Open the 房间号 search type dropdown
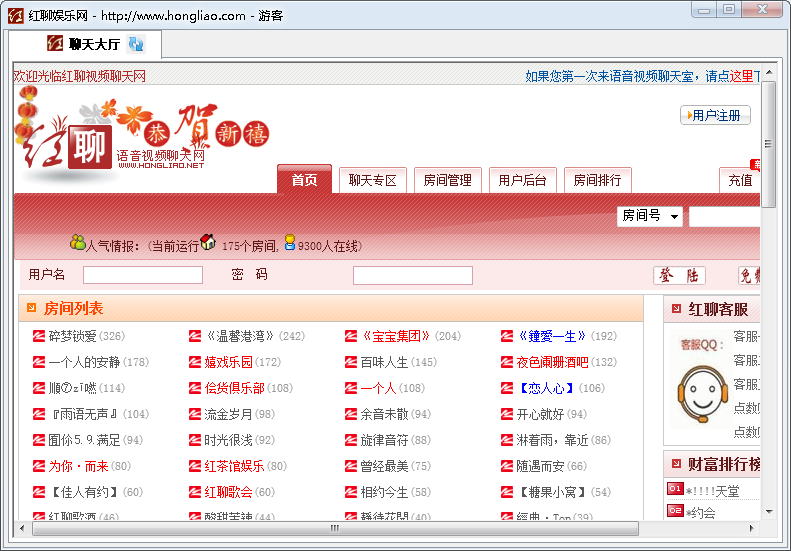This screenshot has width=791, height=551. (650, 216)
